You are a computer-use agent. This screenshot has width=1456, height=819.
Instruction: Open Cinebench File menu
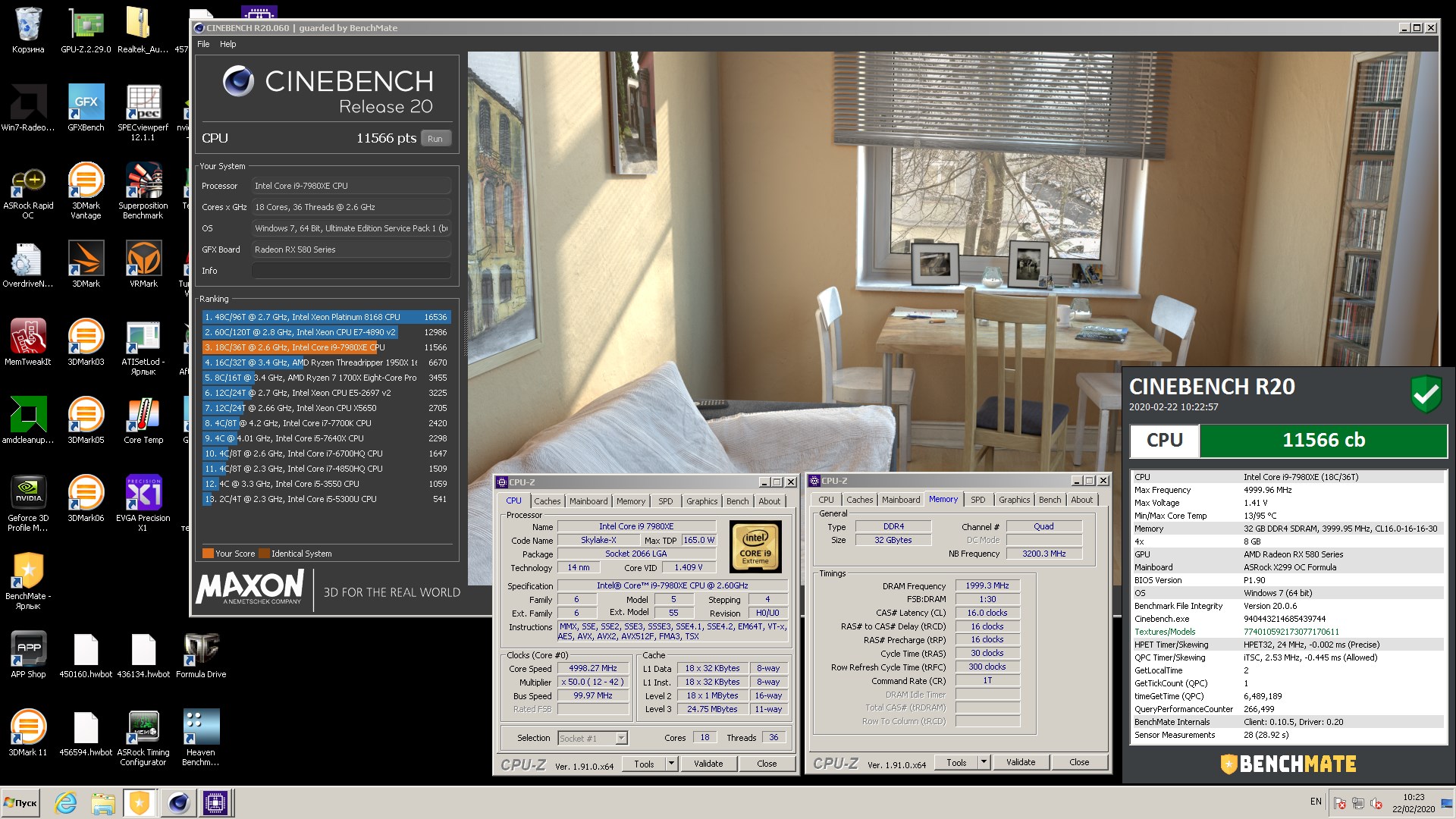[x=203, y=44]
